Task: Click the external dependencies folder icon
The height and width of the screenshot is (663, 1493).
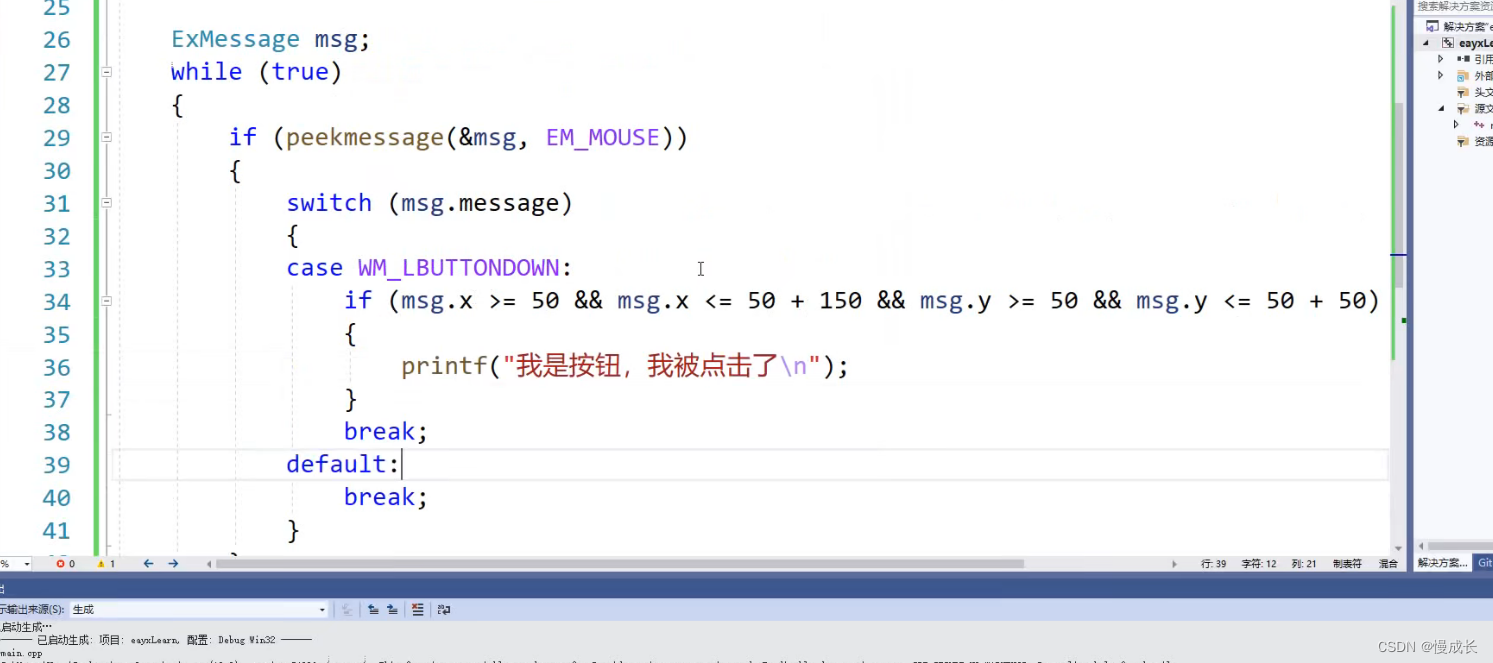Action: point(1463,75)
